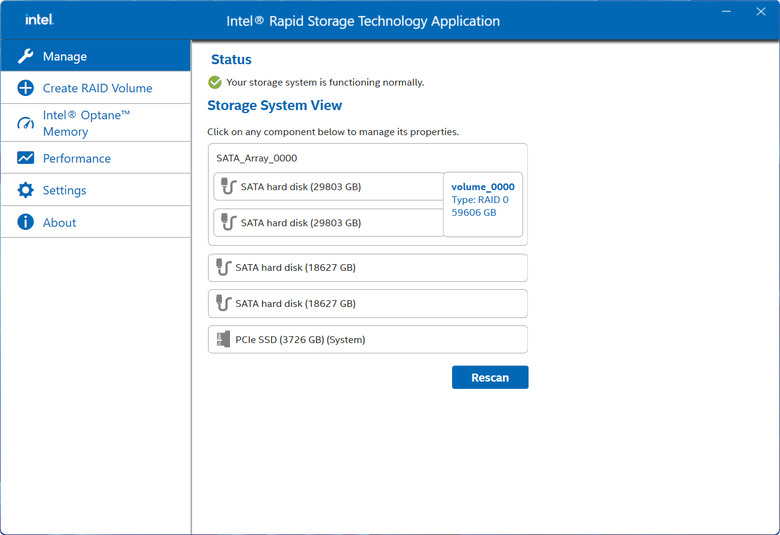Click the Performance chart icon

[x=25, y=158]
